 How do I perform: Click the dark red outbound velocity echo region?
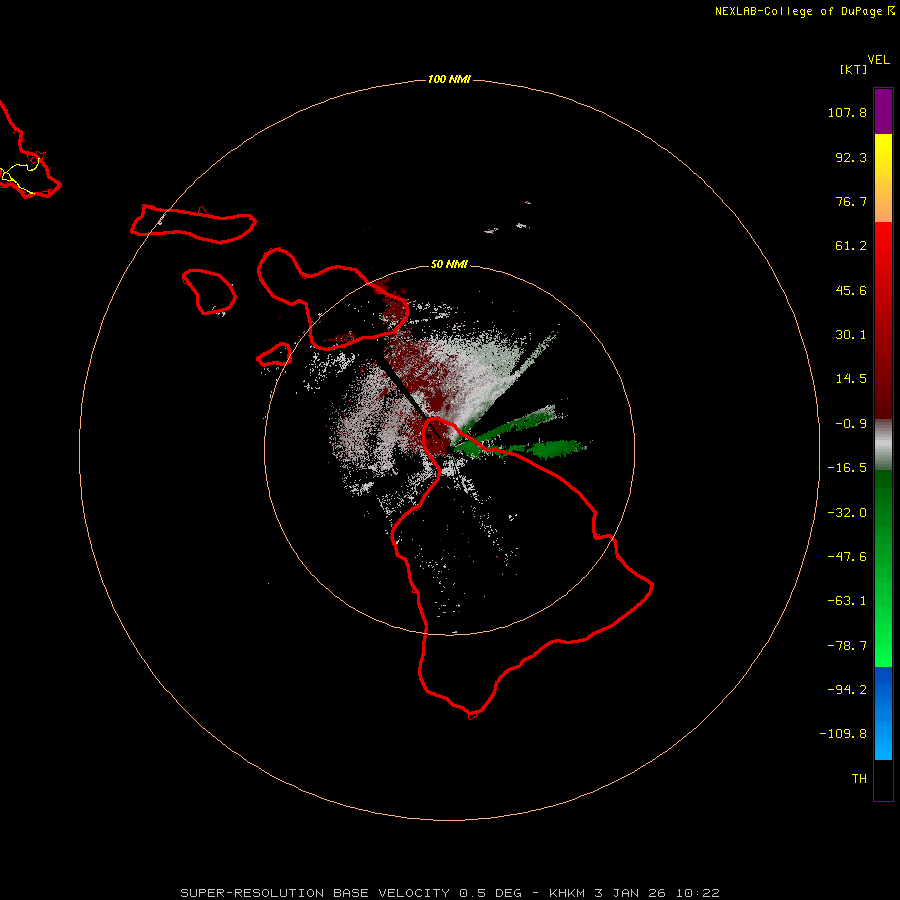pos(416,367)
